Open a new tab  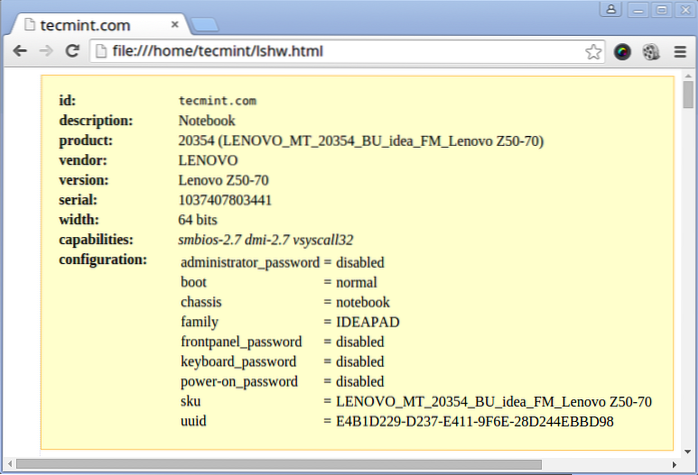tap(205, 24)
